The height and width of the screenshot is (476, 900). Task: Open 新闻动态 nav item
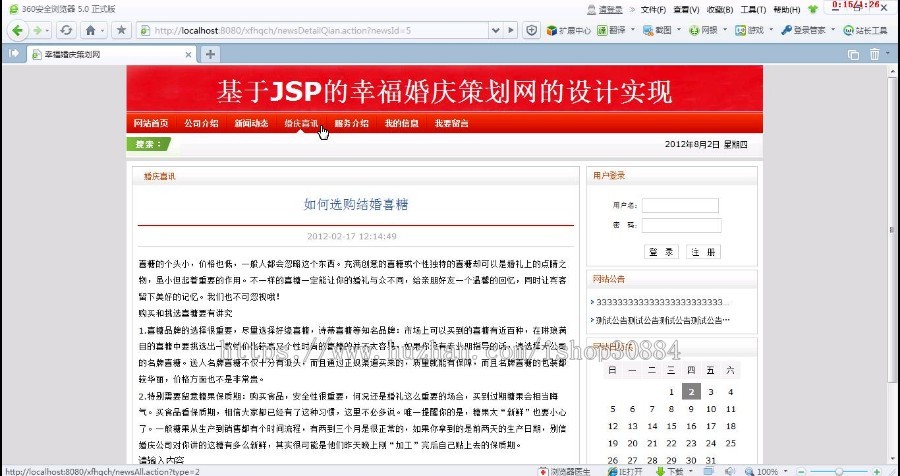click(x=251, y=123)
